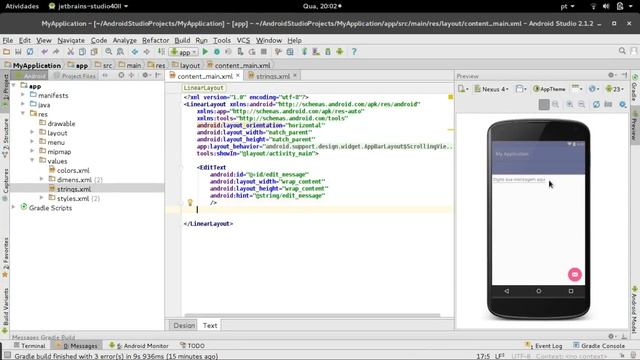Click the Sync Project with Gradle icon
This screenshot has height=360, width=640.
pos(304,52)
